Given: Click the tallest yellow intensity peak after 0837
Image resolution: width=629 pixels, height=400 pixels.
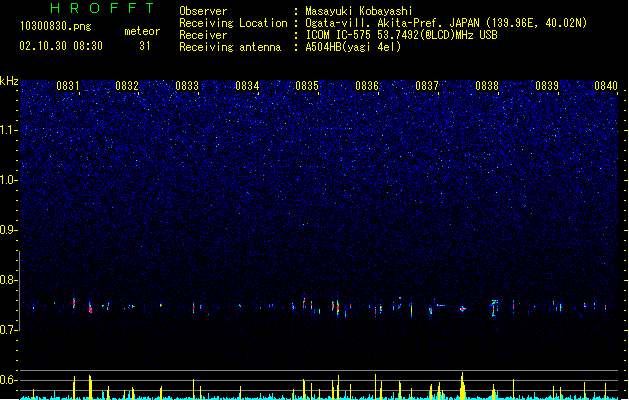Looking at the screenshot, I should pyautogui.click(x=463, y=386).
